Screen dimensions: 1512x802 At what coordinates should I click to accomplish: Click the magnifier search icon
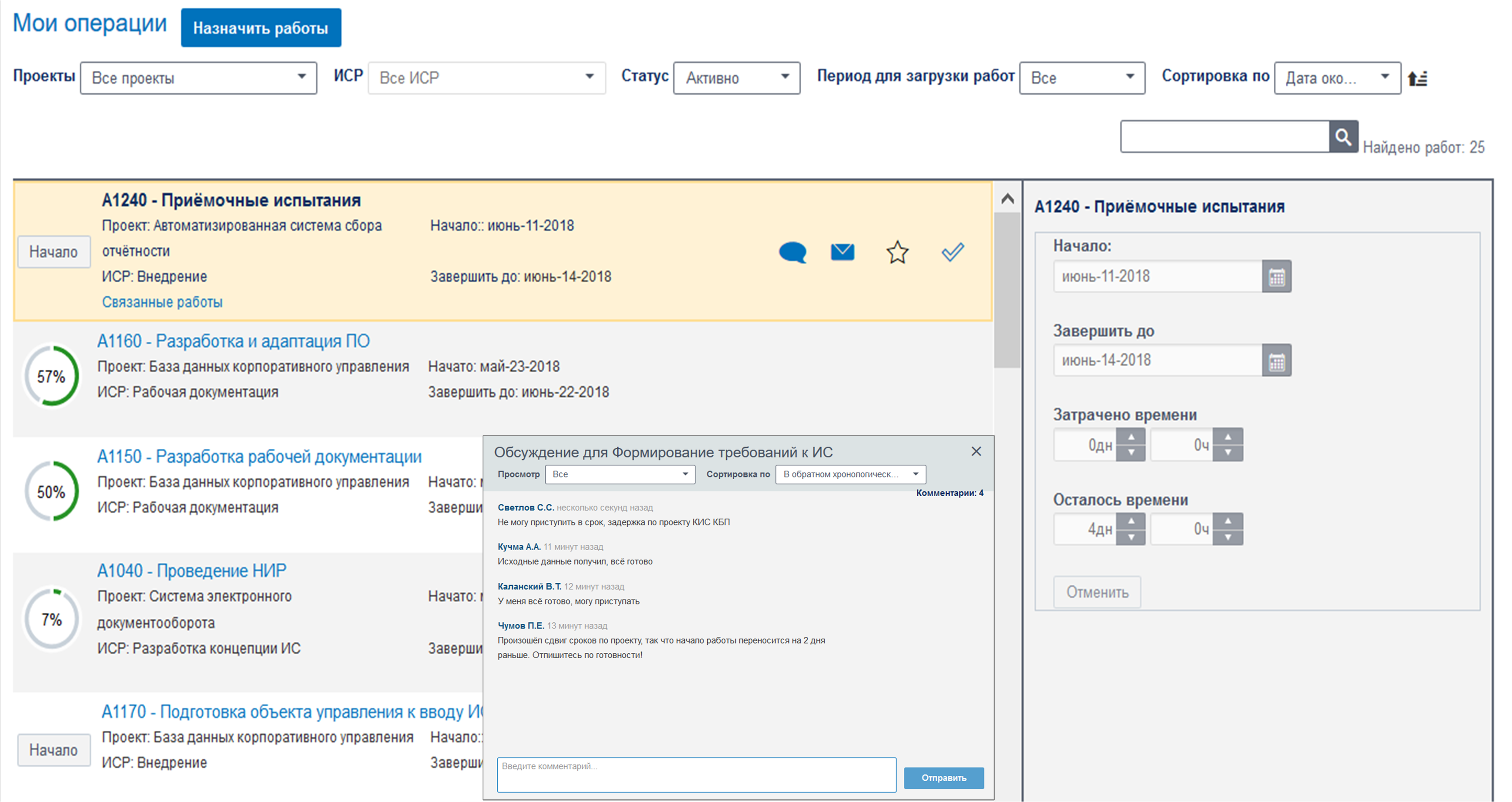1343,137
